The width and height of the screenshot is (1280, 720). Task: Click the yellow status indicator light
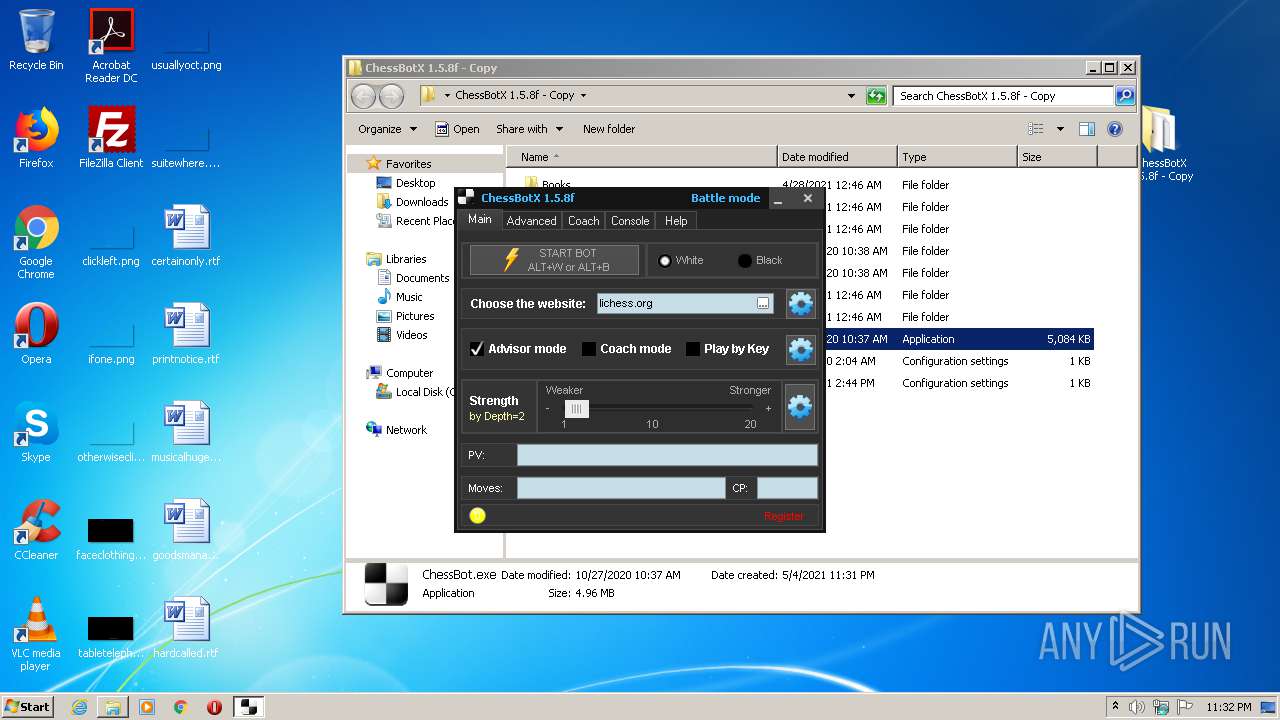[x=477, y=516]
